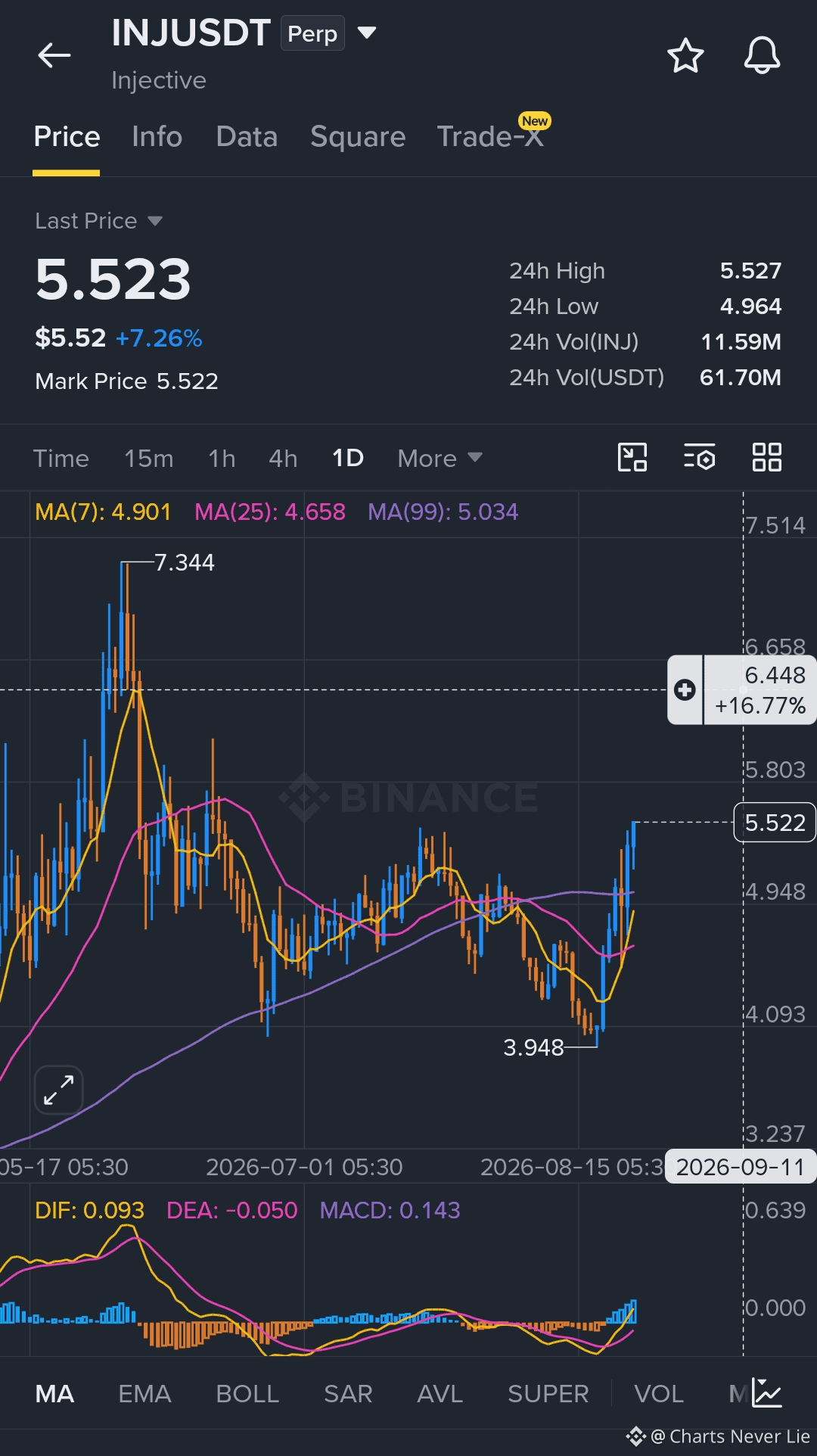Switch to the Square tab

pos(358,137)
